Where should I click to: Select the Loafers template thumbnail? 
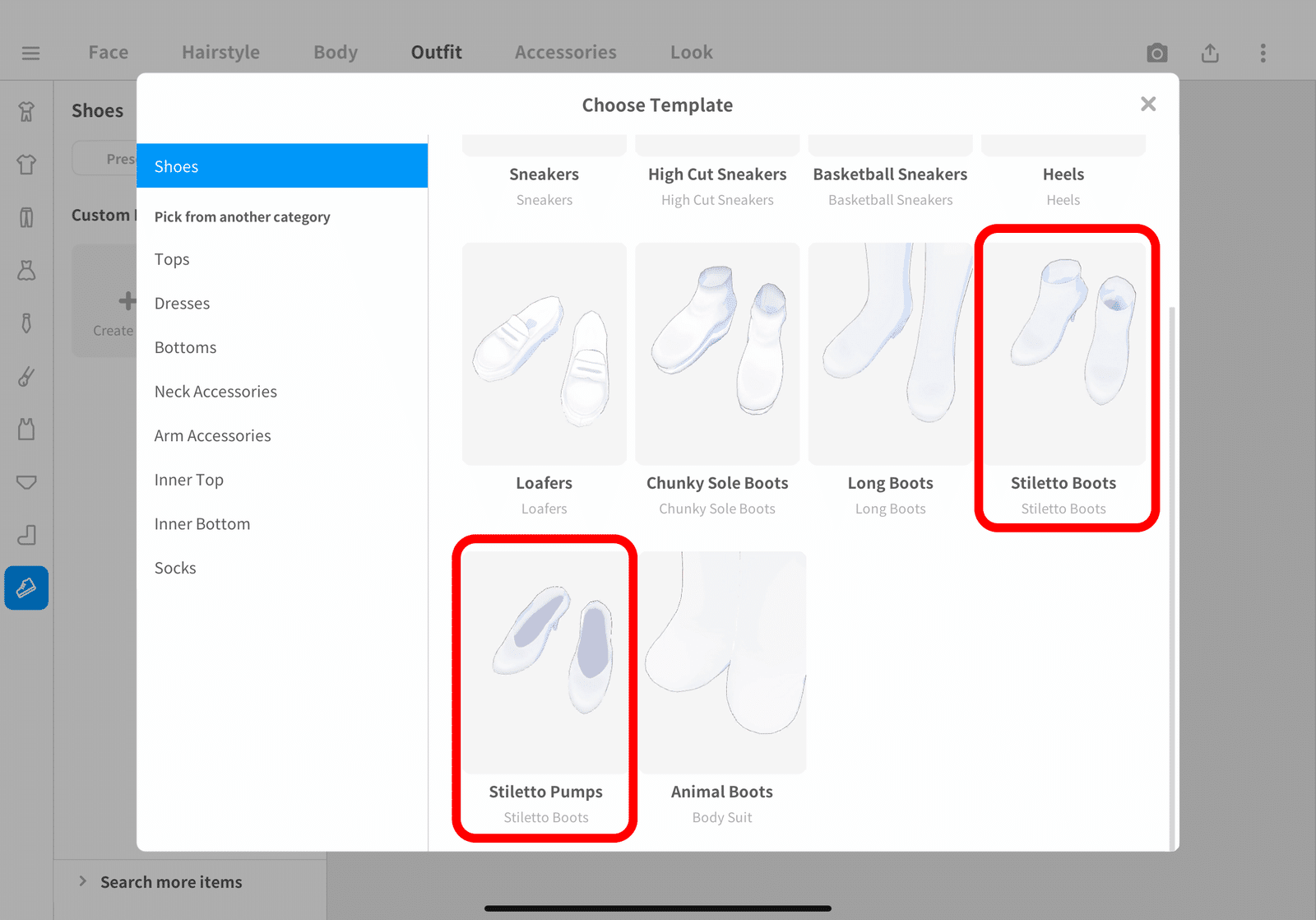tap(544, 354)
